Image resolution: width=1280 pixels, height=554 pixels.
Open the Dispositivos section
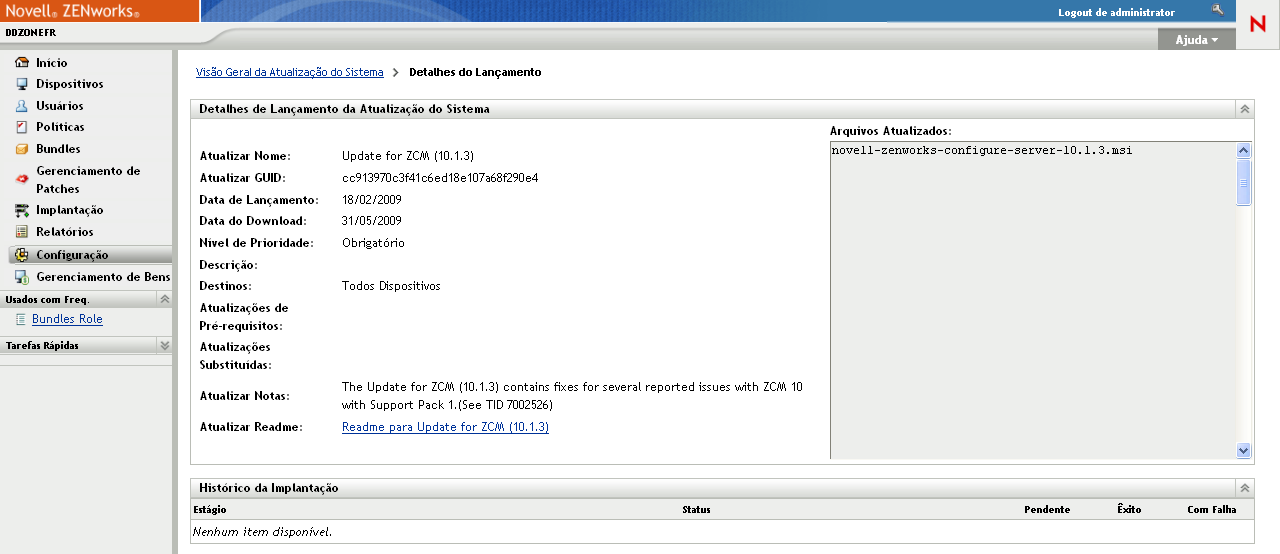tap(70, 84)
